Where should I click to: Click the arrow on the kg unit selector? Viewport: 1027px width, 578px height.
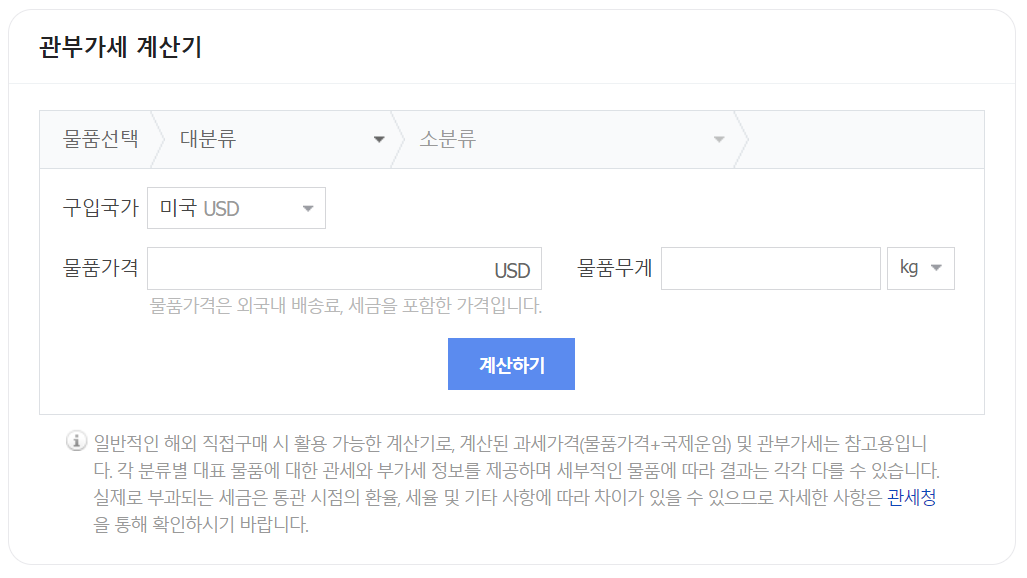click(938, 268)
